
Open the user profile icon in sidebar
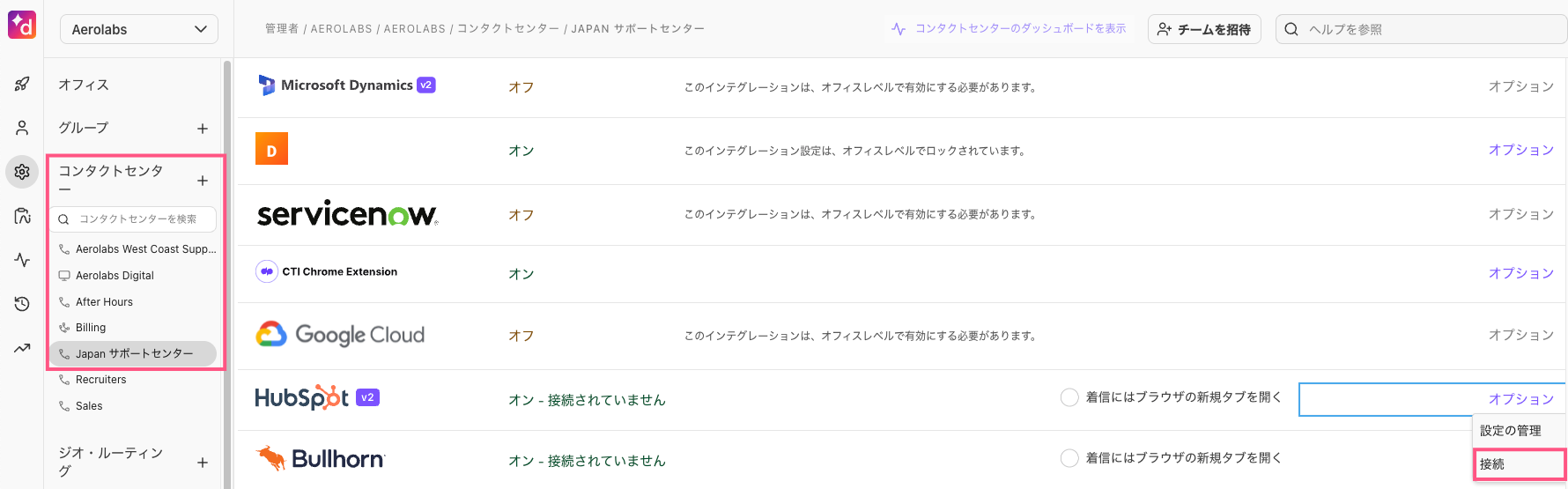pyautogui.click(x=22, y=128)
